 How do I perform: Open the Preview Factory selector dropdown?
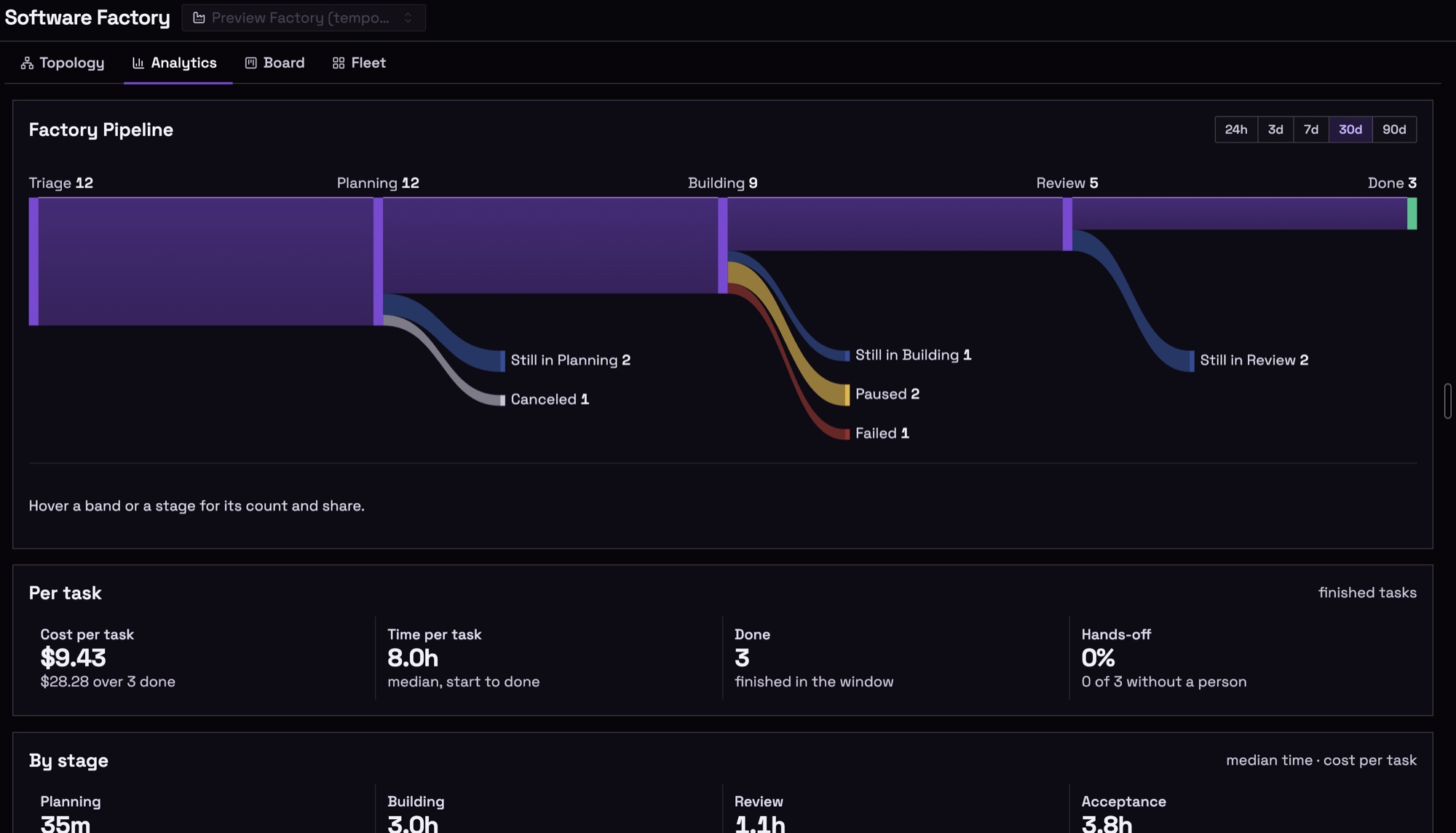(x=304, y=17)
